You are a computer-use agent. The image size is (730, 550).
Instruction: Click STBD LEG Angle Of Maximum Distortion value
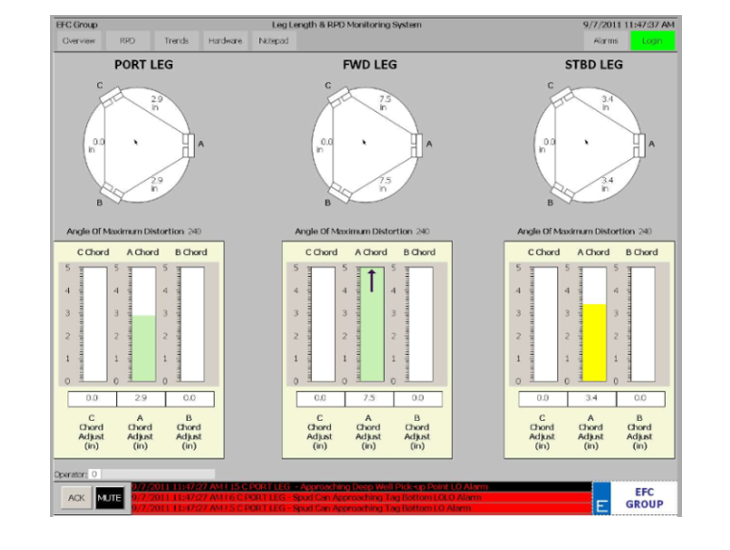[x=645, y=231]
